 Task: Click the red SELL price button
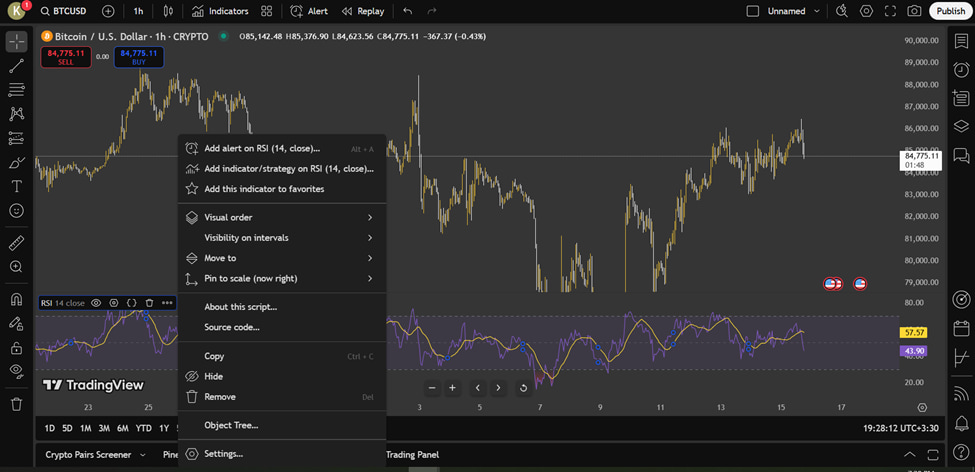point(66,57)
